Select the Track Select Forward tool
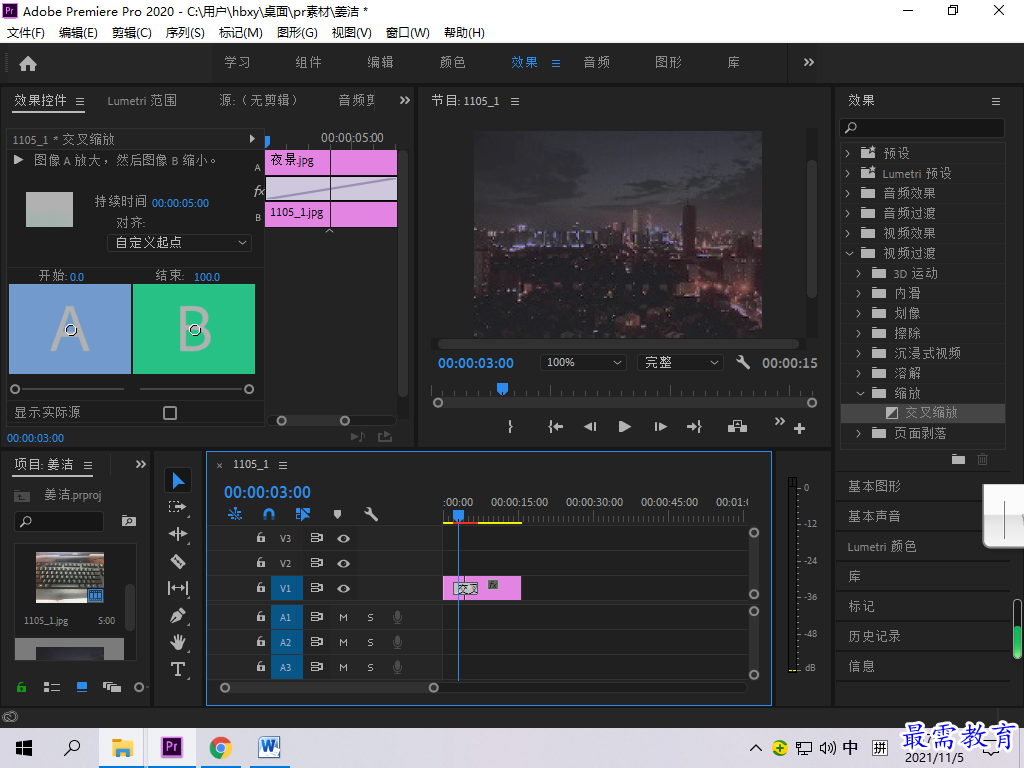This screenshot has width=1024, height=768. pos(178,507)
